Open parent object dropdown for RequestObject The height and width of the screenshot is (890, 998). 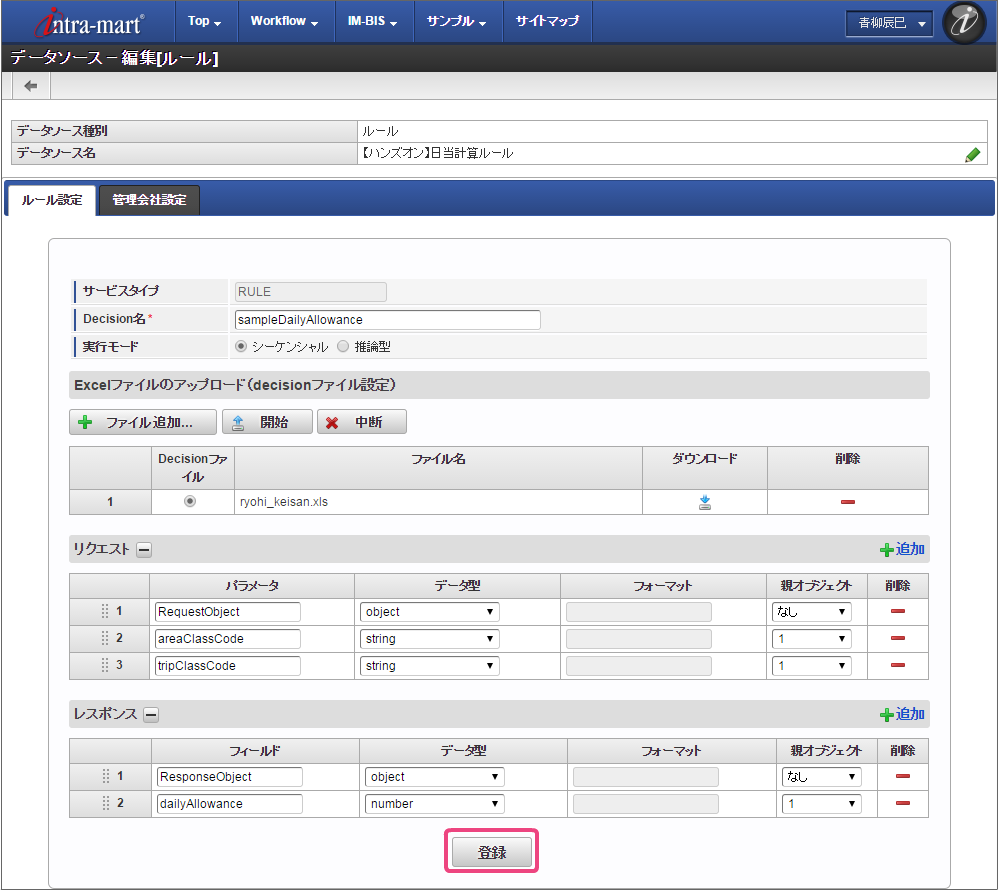810,611
